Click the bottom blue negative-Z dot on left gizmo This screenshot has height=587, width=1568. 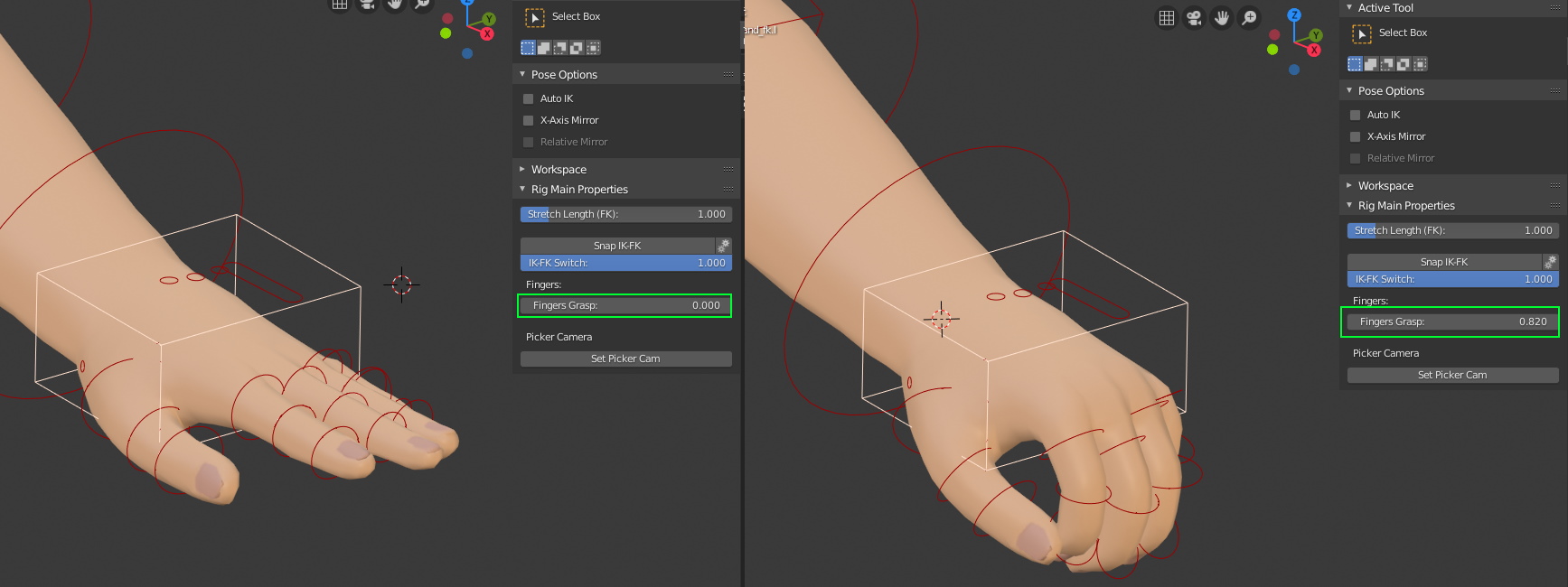[467, 53]
